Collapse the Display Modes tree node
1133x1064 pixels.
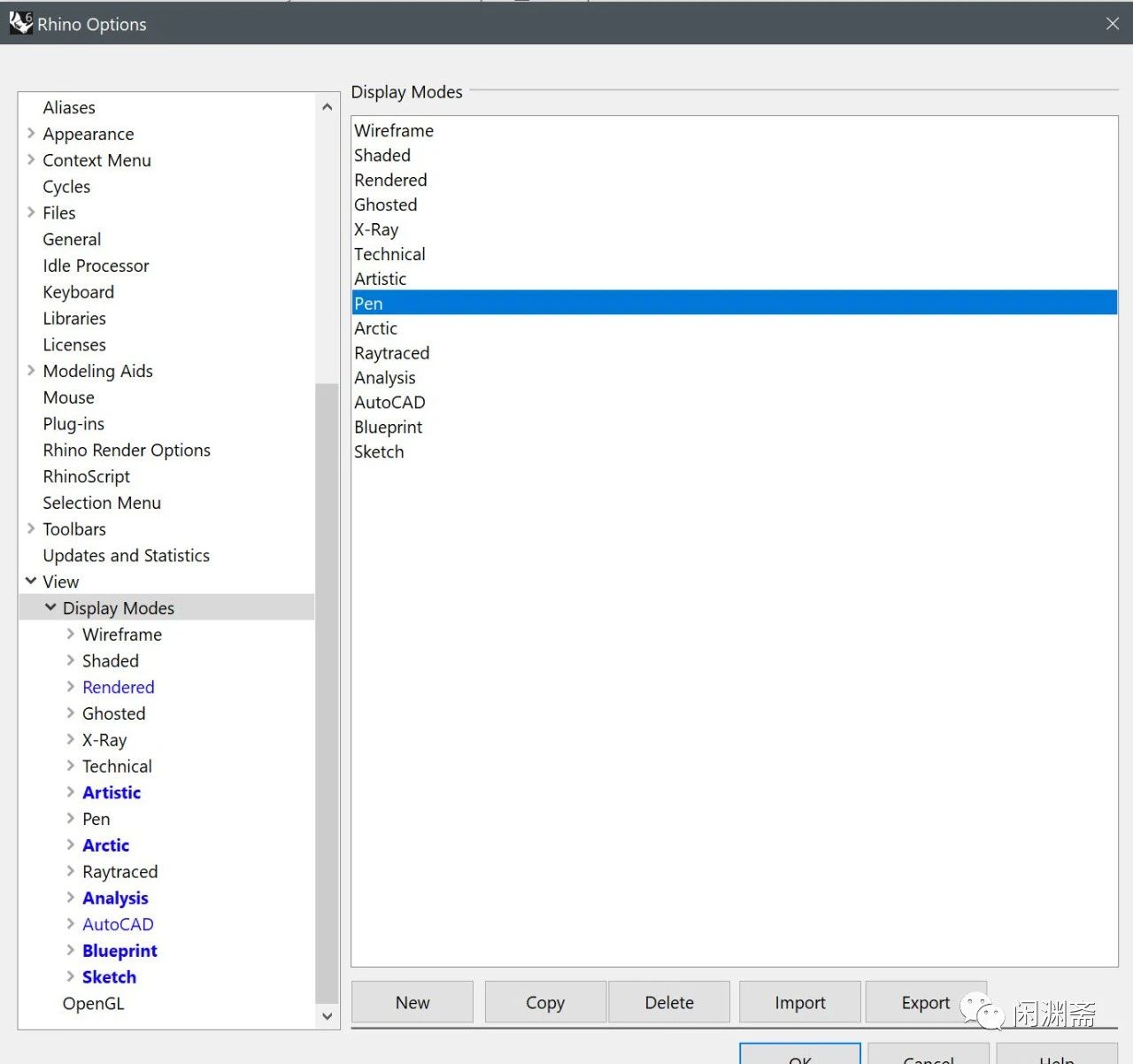click(50, 608)
